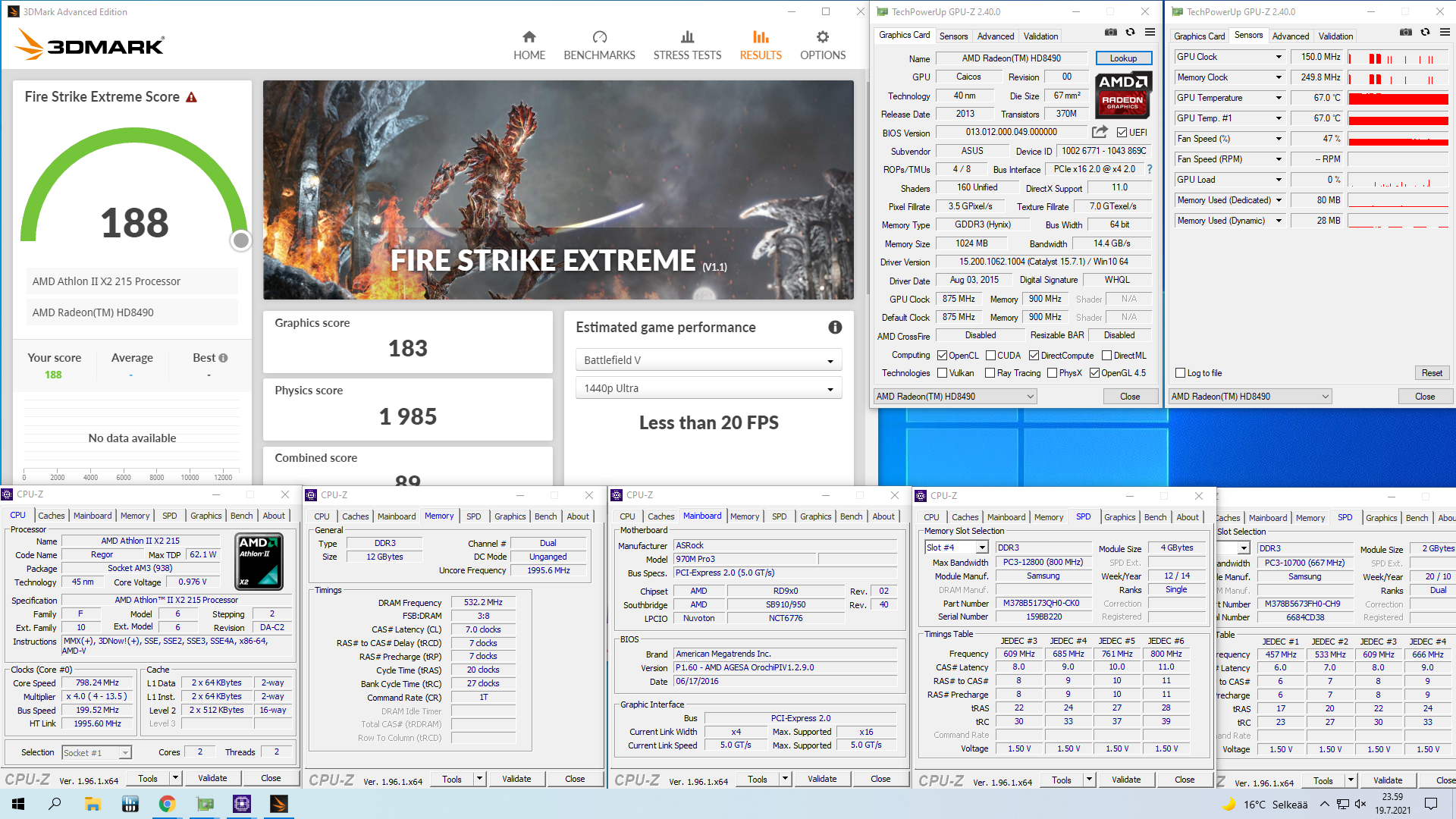The height and width of the screenshot is (819, 1456).
Task: Click Close in the GPU-Z Graphics Card window
Action: (1130, 397)
